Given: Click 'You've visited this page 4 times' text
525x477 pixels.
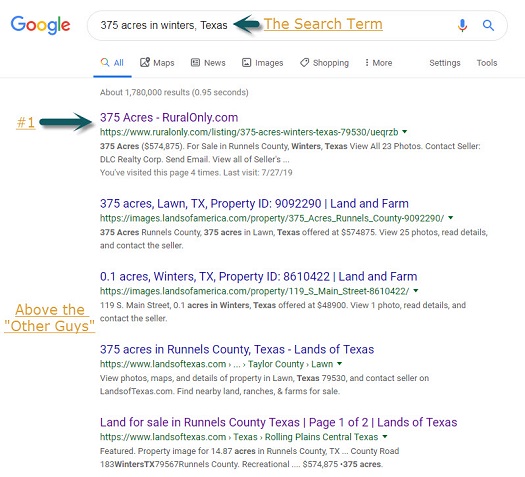Looking at the screenshot, I should [x=196, y=173].
